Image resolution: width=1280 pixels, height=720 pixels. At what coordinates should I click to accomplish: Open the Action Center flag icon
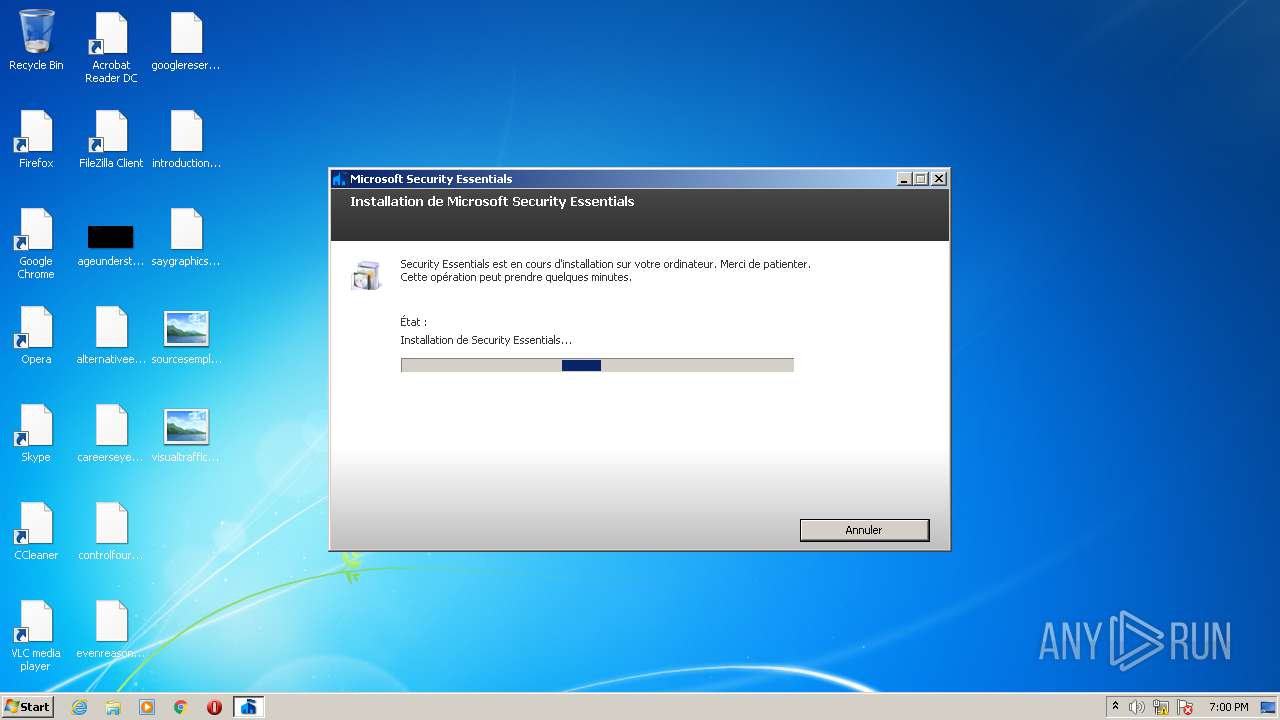[x=1184, y=707]
